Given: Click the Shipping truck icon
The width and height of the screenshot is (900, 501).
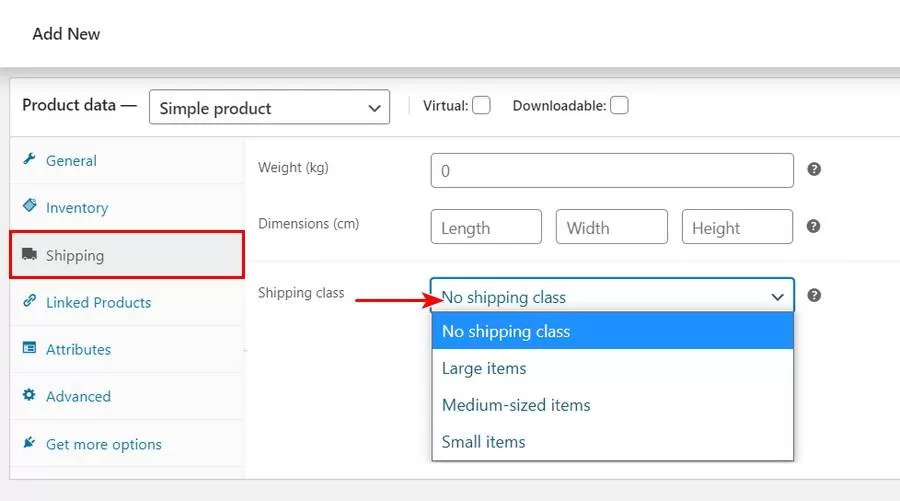Looking at the screenshot, I should [x=29, y=255].
